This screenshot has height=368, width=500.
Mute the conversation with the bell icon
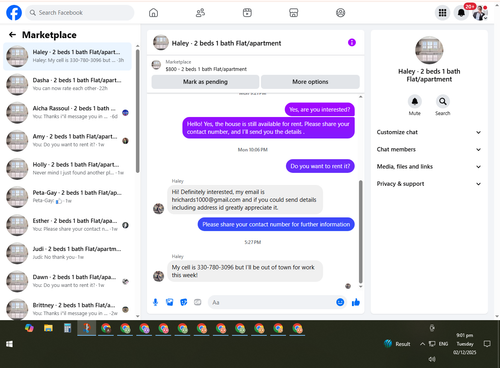[415, 101]
